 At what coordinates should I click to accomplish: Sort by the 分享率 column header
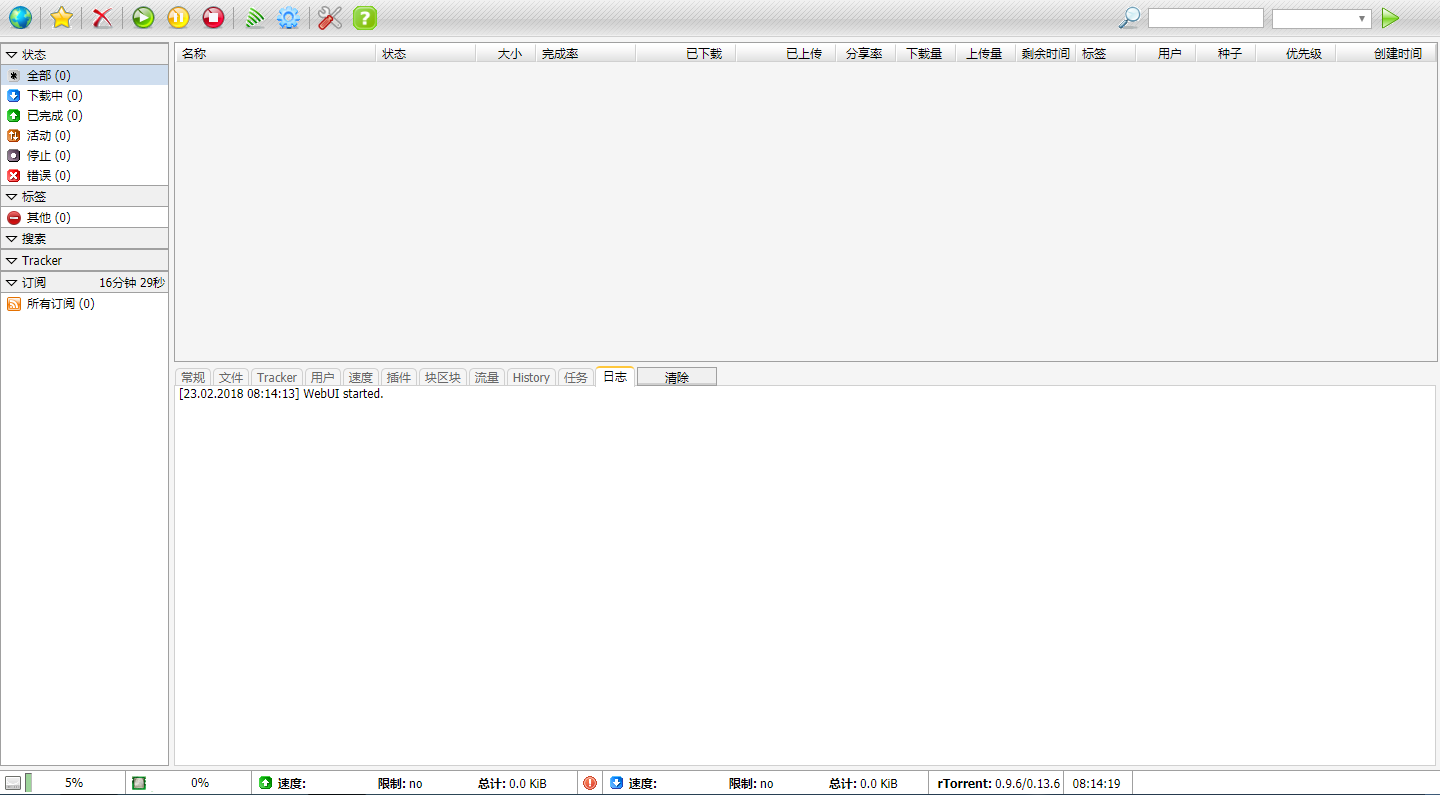pos(866,54)
